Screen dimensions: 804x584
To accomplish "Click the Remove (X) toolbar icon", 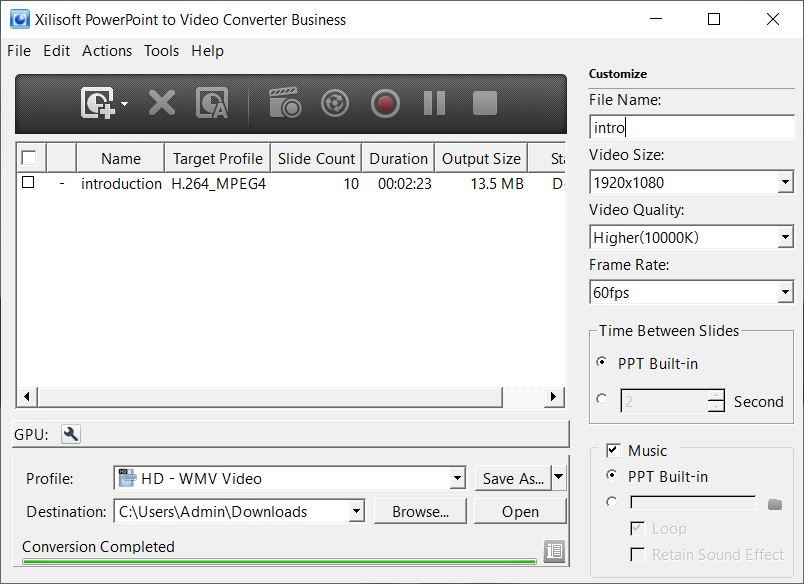I will click(161, 103).
